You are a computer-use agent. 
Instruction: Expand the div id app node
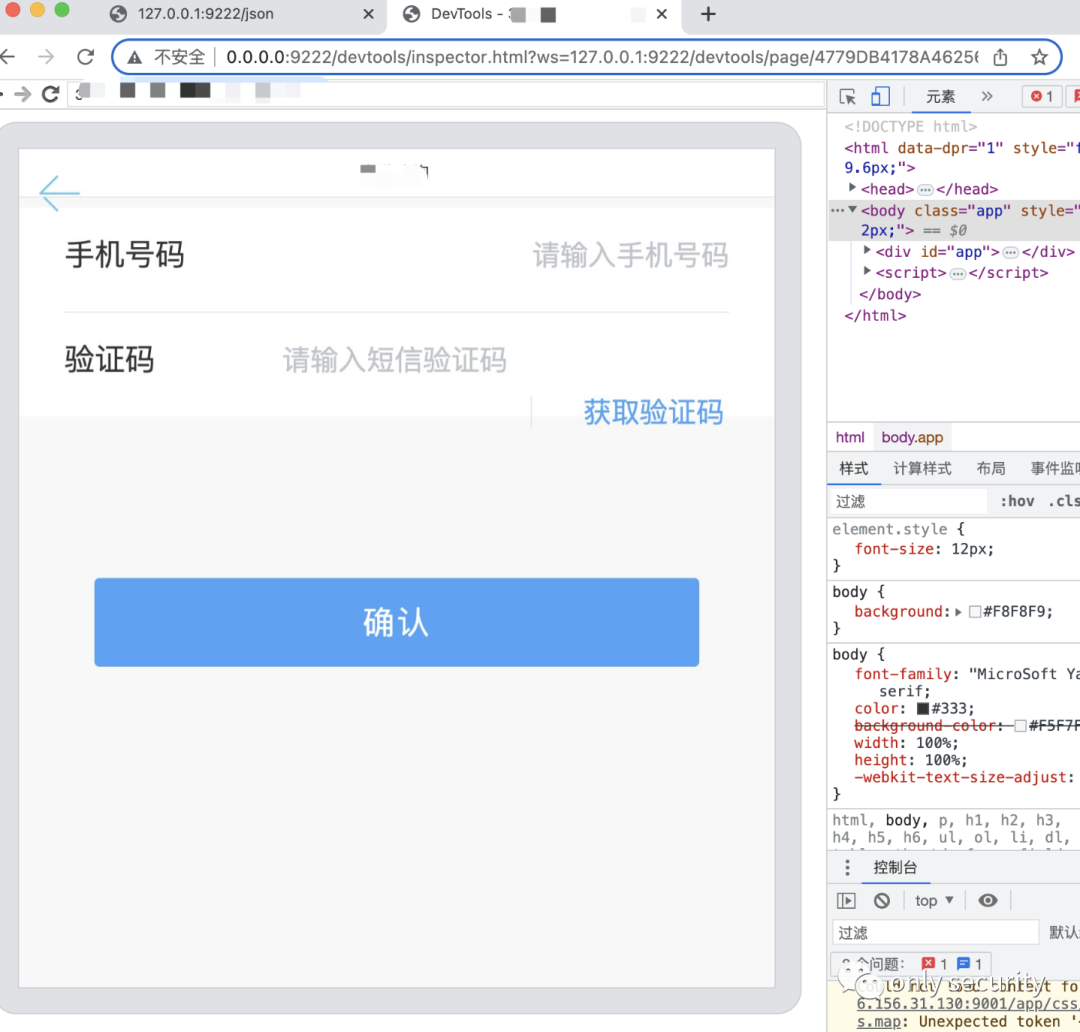[x=867, y=250]
